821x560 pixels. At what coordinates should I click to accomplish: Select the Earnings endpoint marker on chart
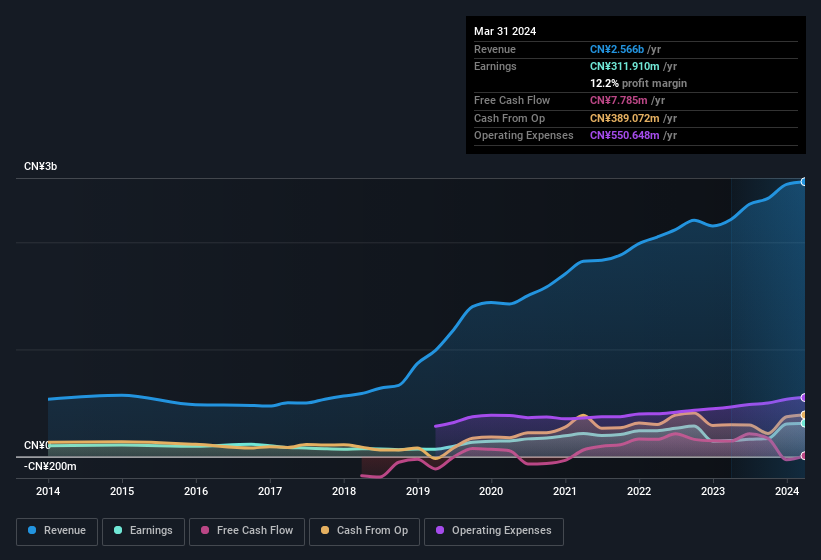pyautogui.click(x=804, y=423)
